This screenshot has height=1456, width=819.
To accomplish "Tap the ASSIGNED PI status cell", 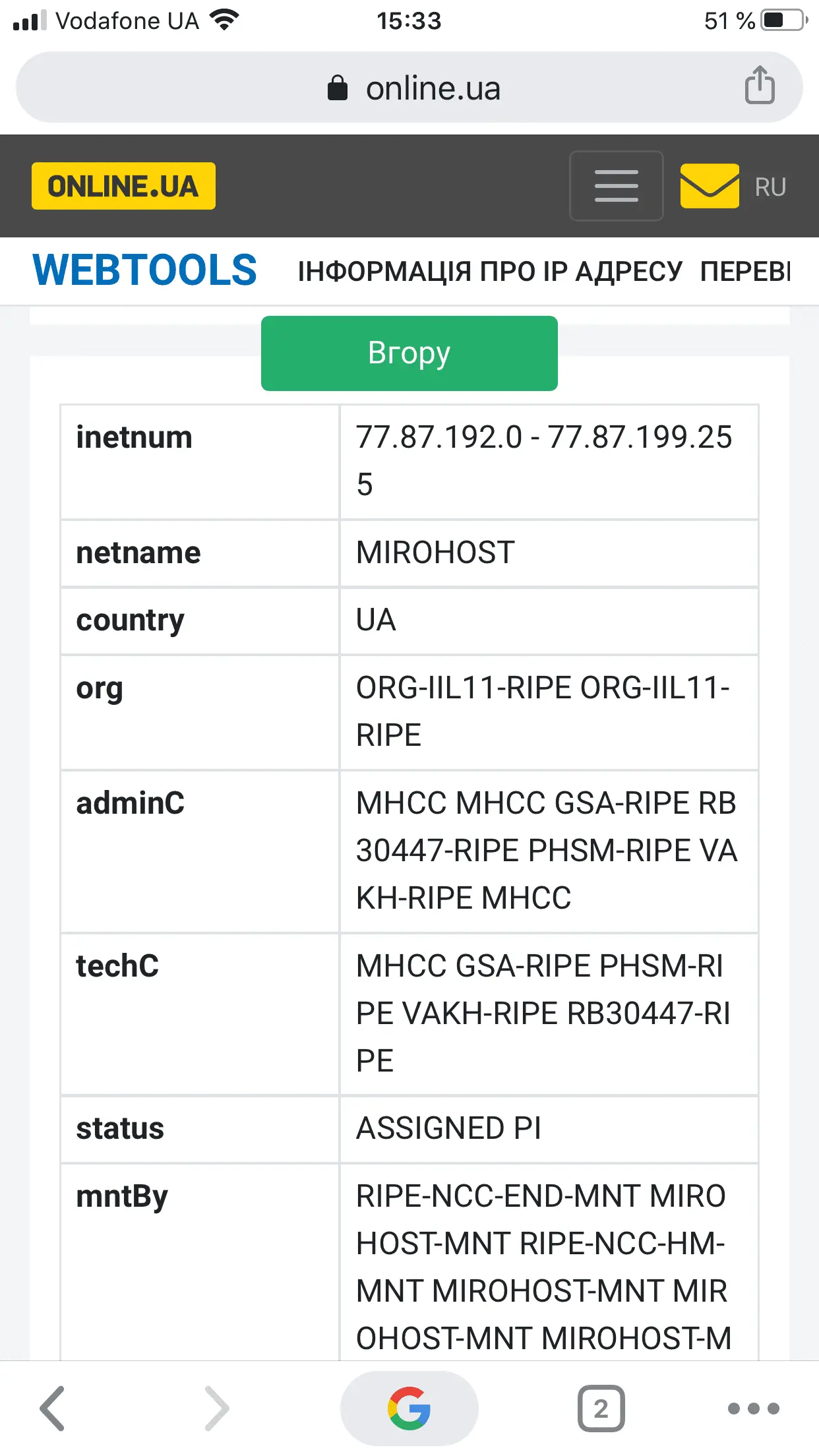I will point(448,1128).
